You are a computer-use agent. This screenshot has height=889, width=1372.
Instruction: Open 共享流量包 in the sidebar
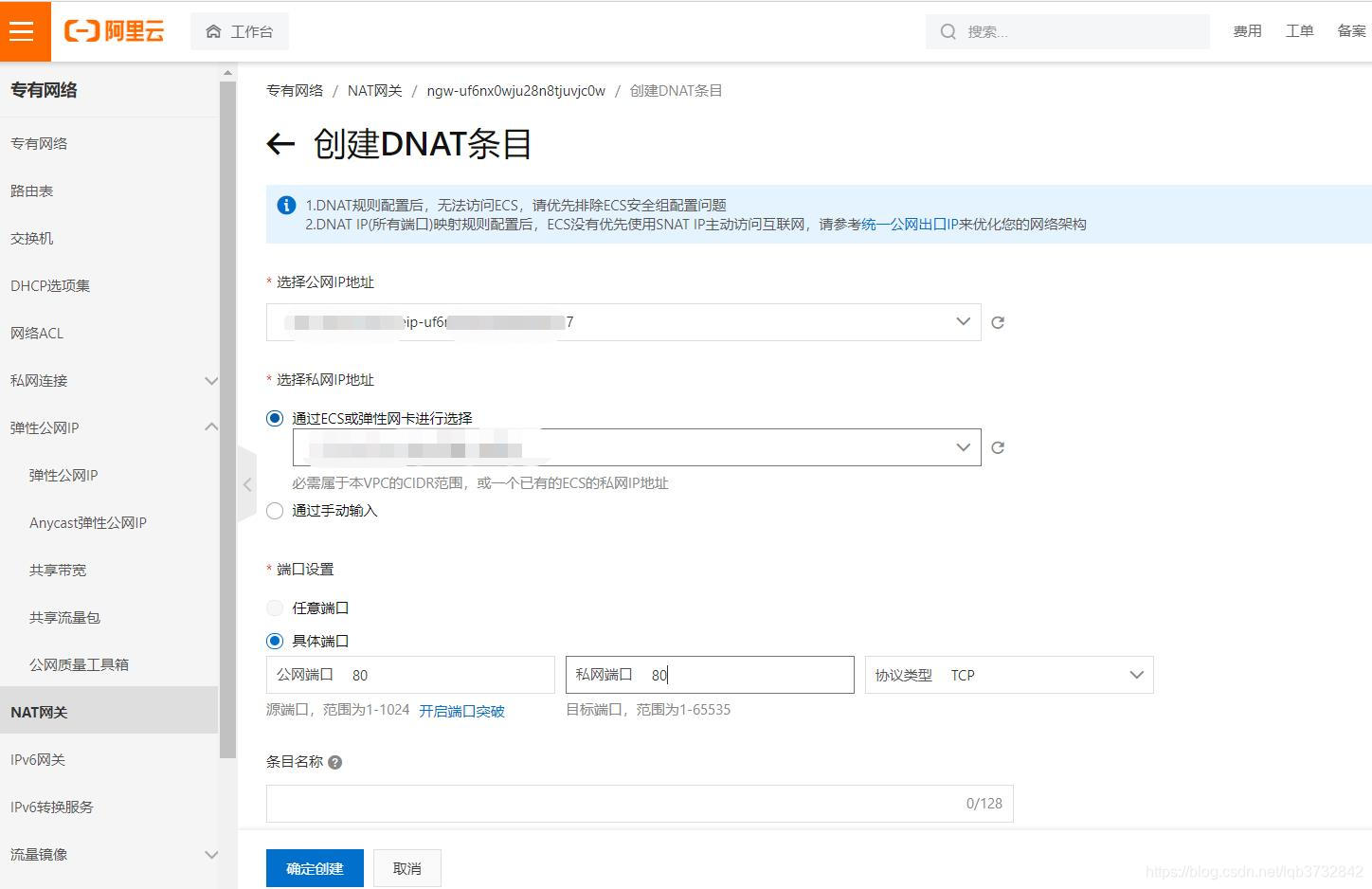click(x=64, y=617)
